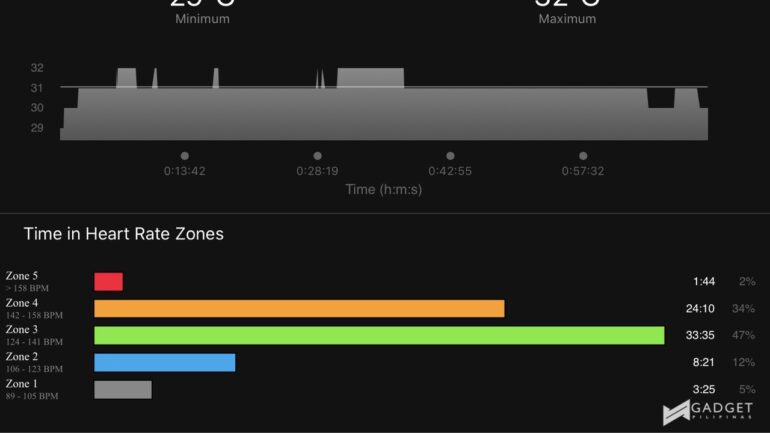Click the Zone 4 142-158 BPM label
The image size is (770, 433).
(34, 308)
